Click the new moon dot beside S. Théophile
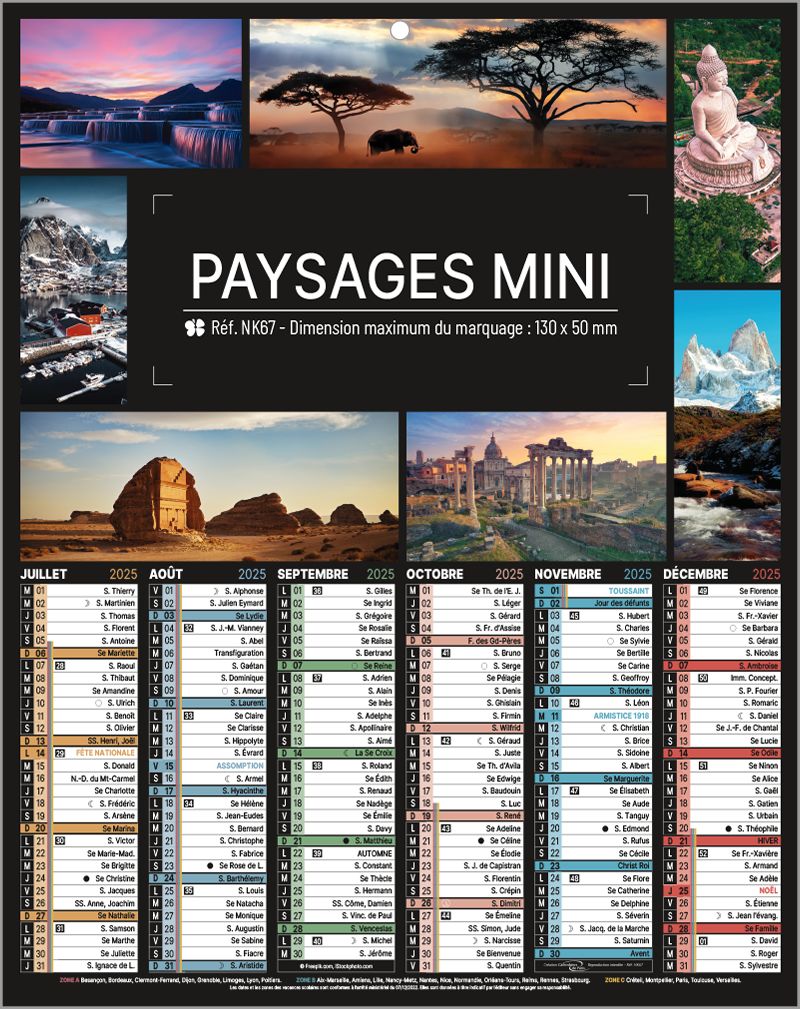The height and width of the screenshot is (1009, 800). point(729,829)
